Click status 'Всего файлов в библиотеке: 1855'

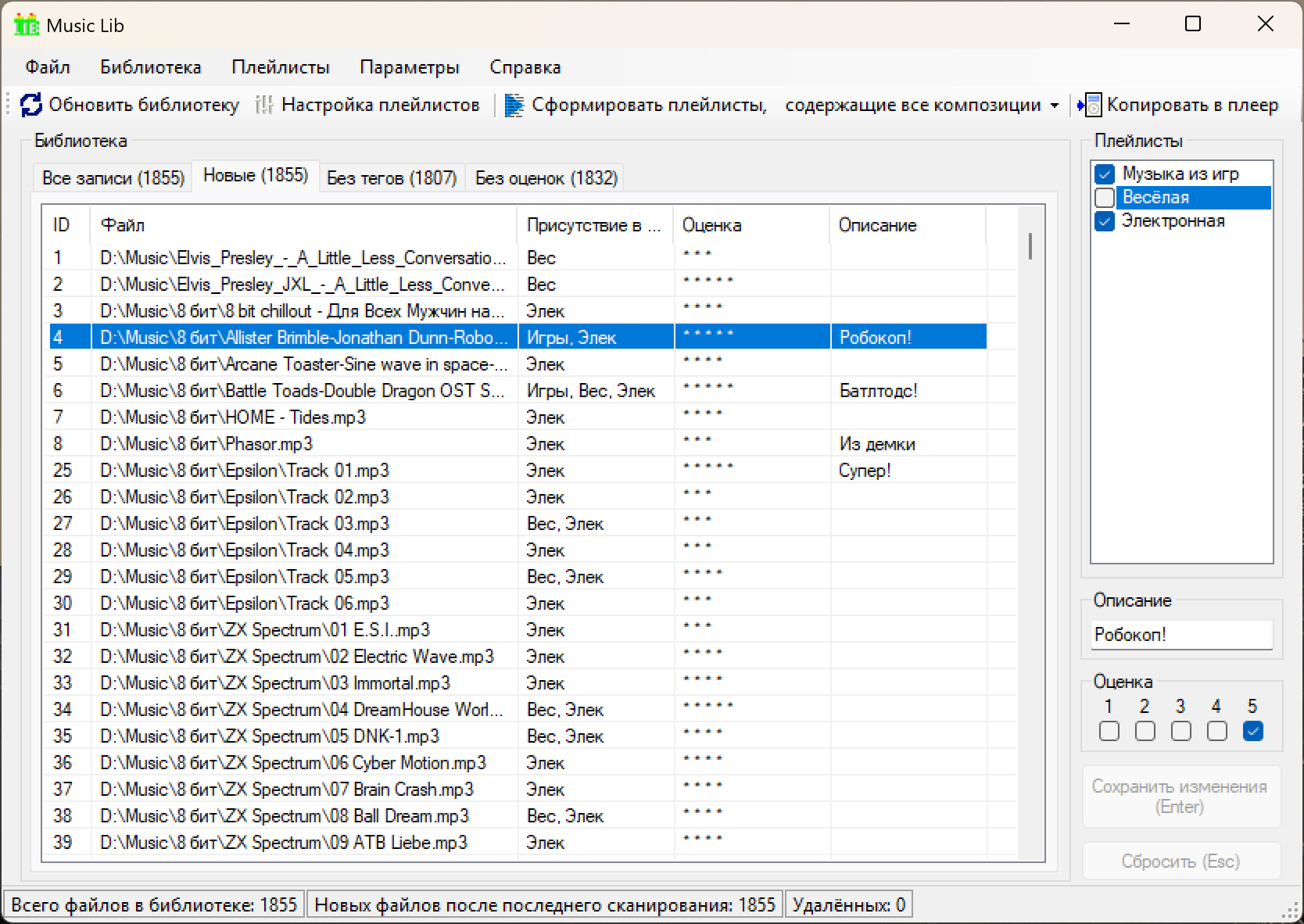[x=154, y=905]
